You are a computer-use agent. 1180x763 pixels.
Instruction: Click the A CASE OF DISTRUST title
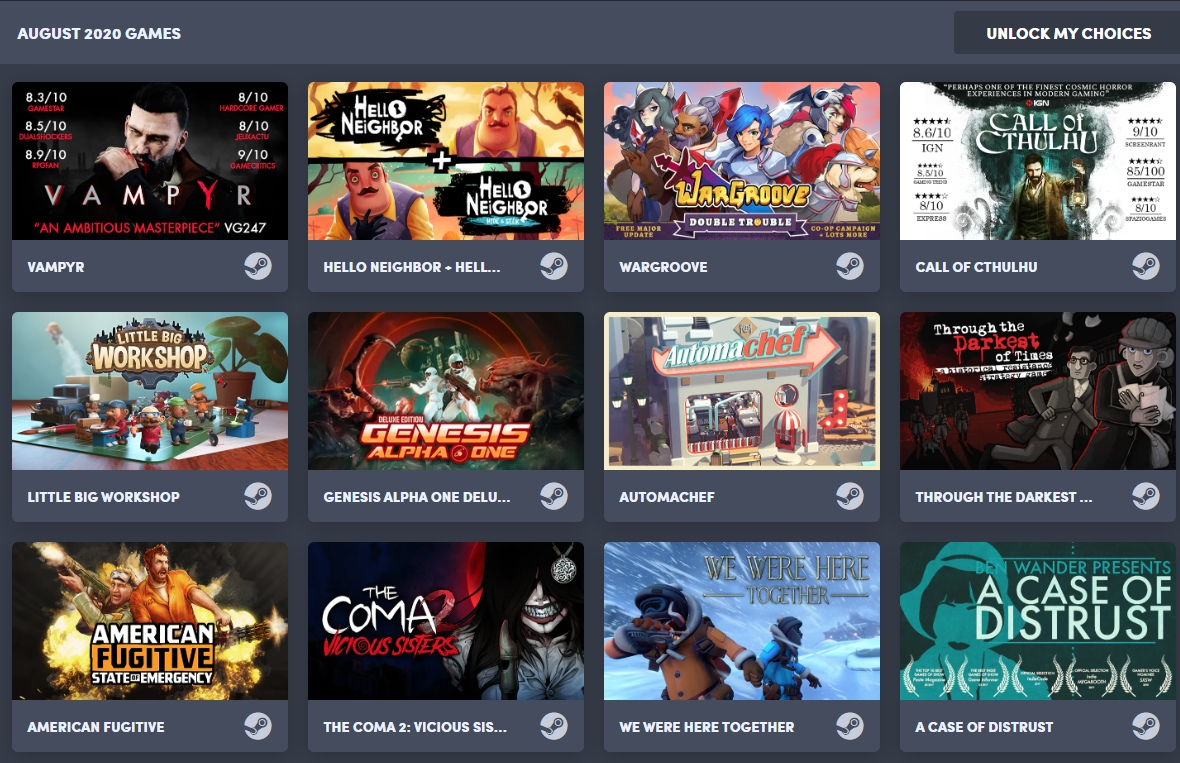click(984, 728)
